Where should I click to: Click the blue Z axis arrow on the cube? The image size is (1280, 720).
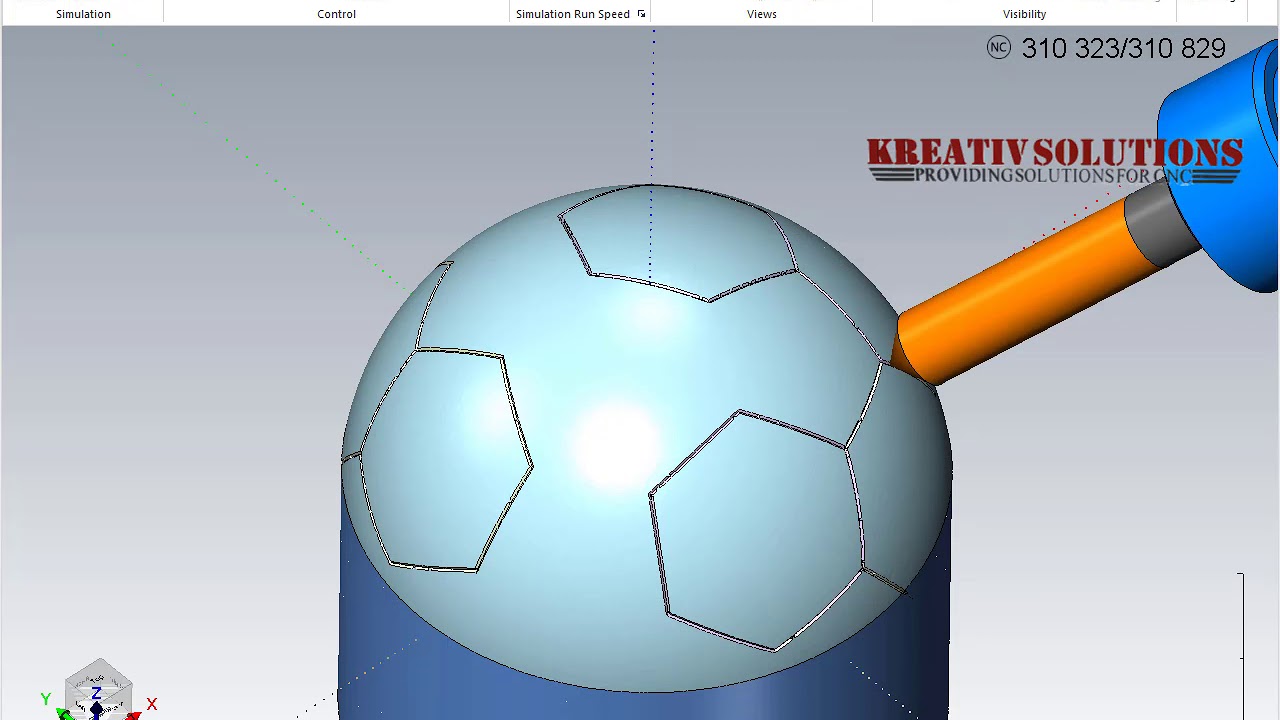click(x=96, y=709)
